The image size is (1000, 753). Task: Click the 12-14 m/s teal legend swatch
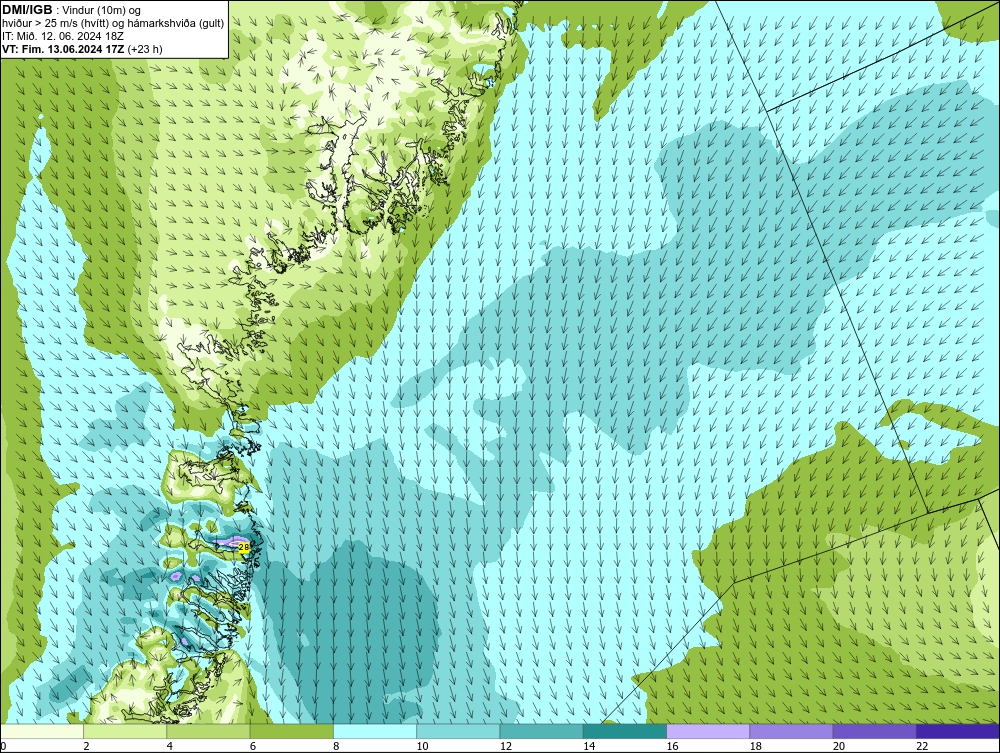[541, 731]
